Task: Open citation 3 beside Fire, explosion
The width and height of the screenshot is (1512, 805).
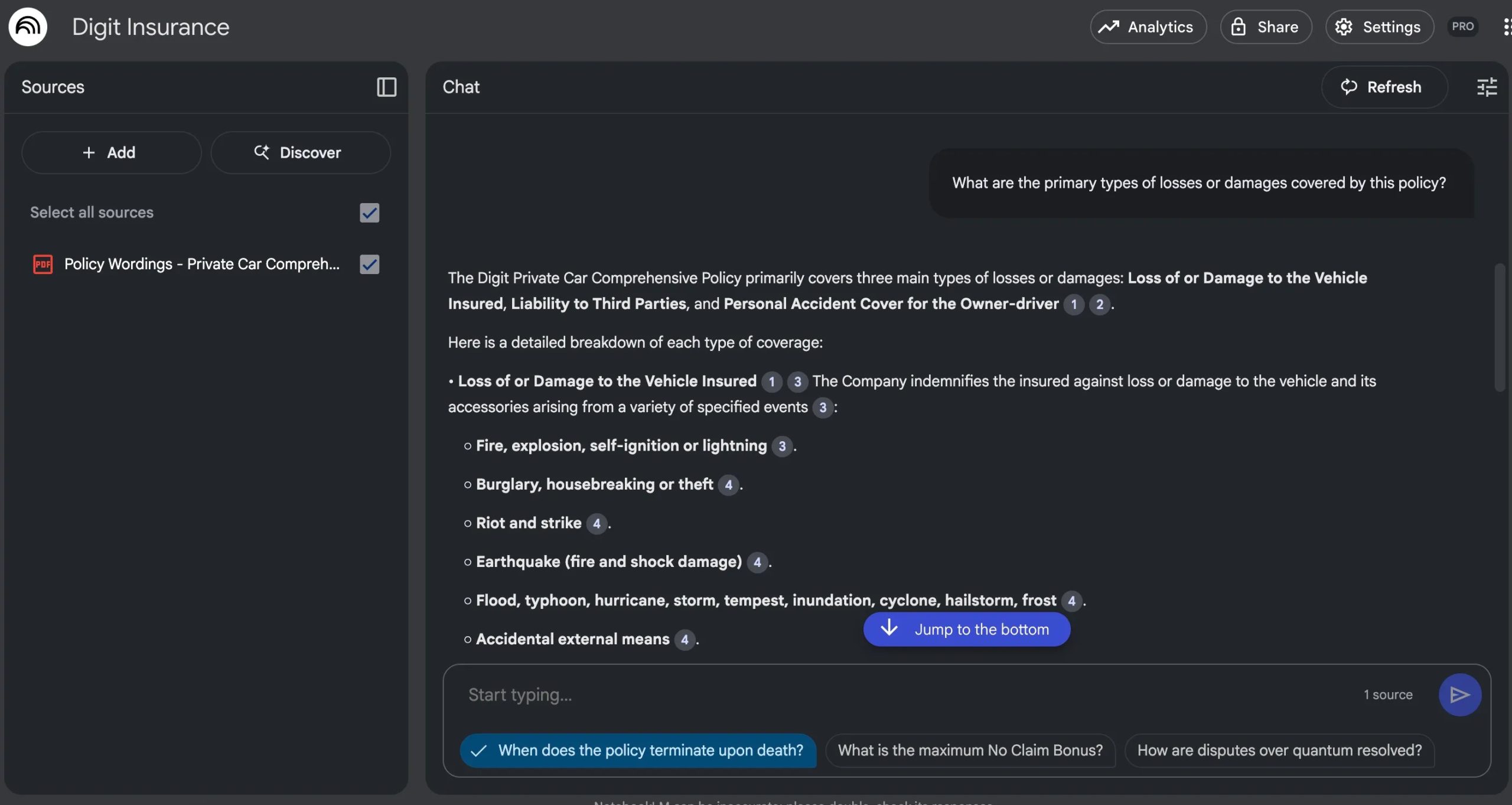Action: 782,447
